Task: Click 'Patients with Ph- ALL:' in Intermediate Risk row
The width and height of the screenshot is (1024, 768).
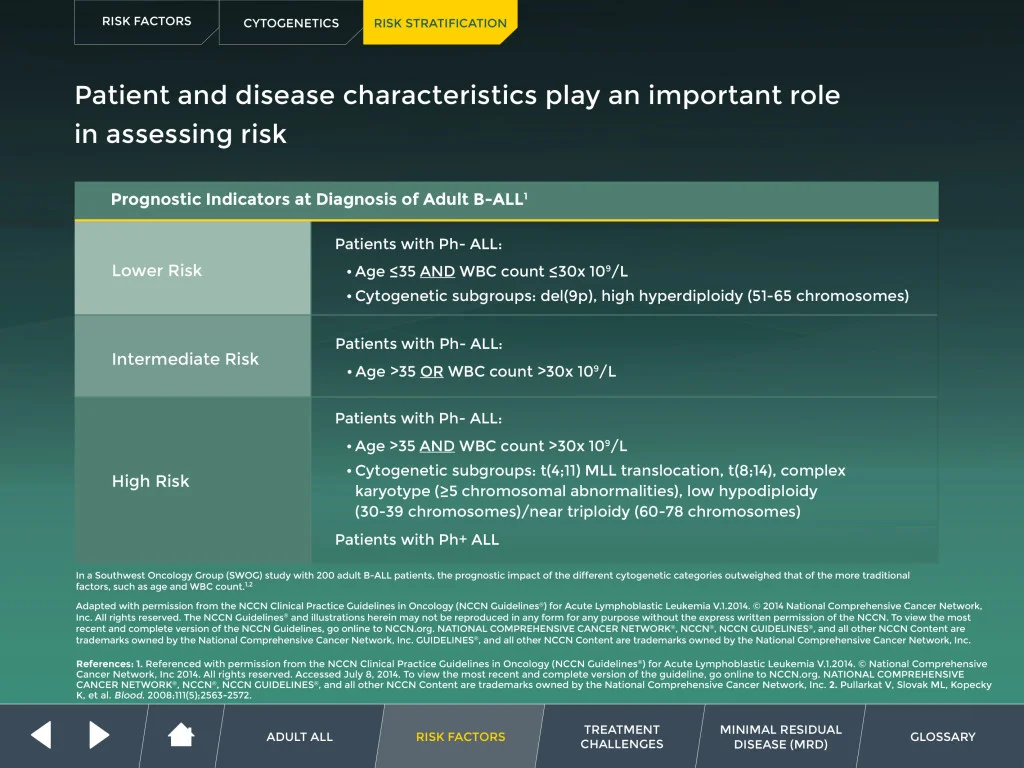Action: click(x=419, y=344)
